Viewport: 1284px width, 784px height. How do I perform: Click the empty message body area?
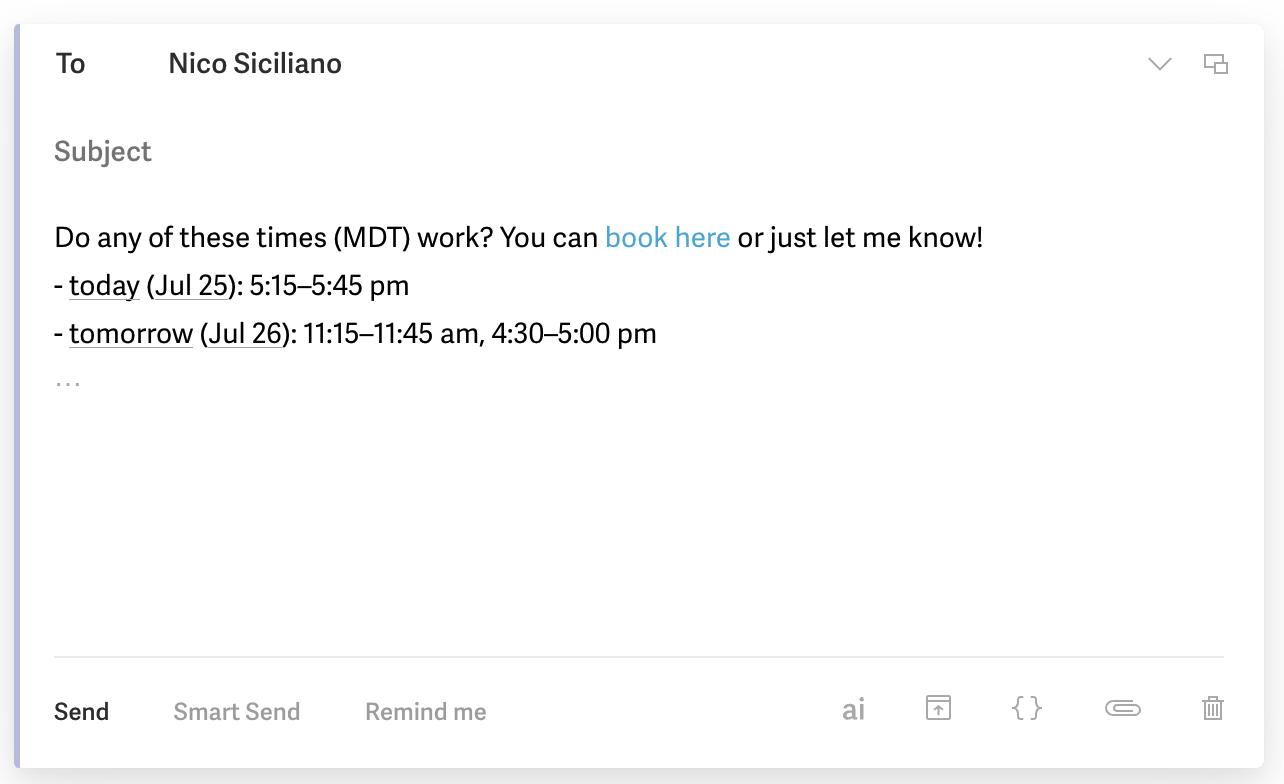[x=639, y=520]
